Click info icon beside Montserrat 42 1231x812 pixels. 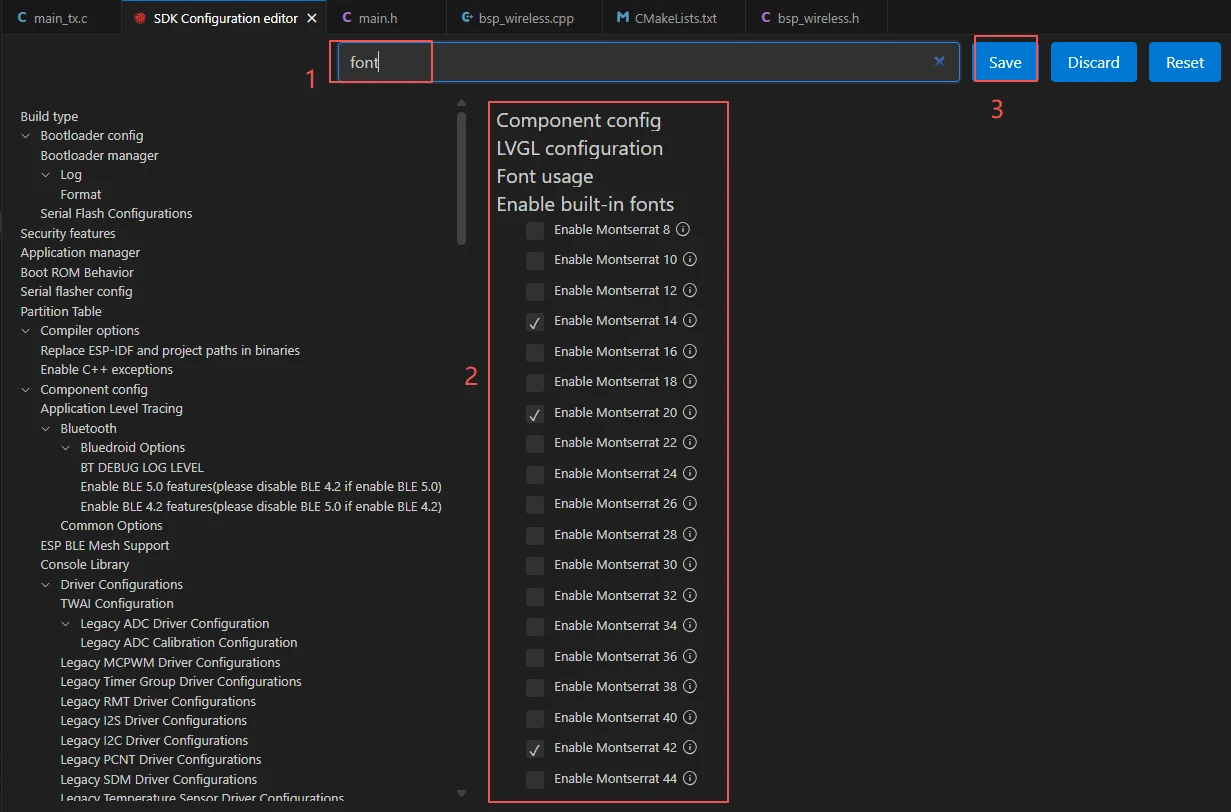point(689,748)
